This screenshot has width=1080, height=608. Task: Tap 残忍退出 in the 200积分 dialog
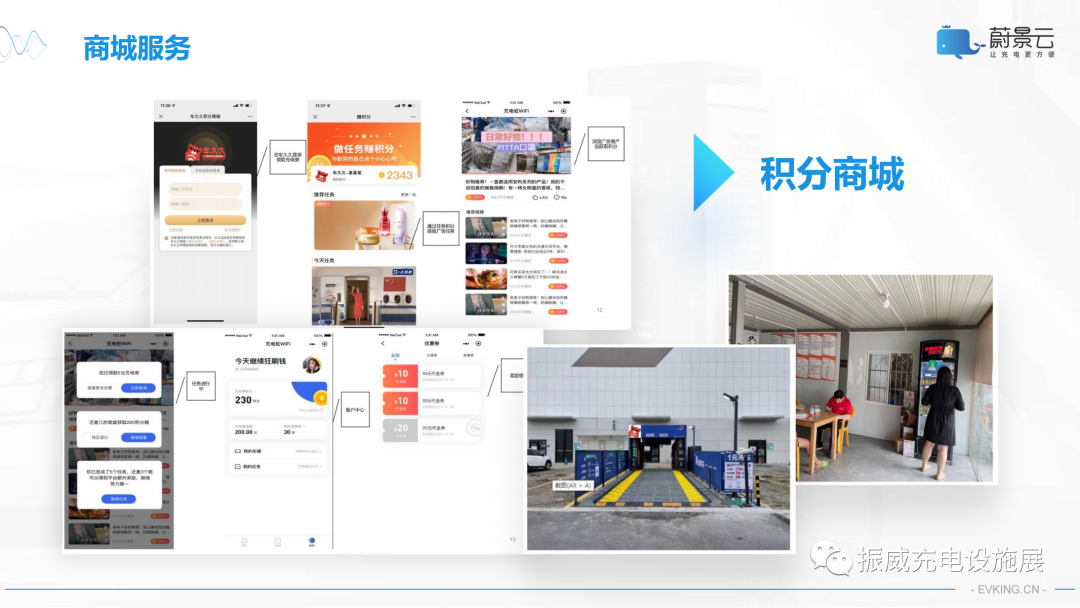[100, 437]
